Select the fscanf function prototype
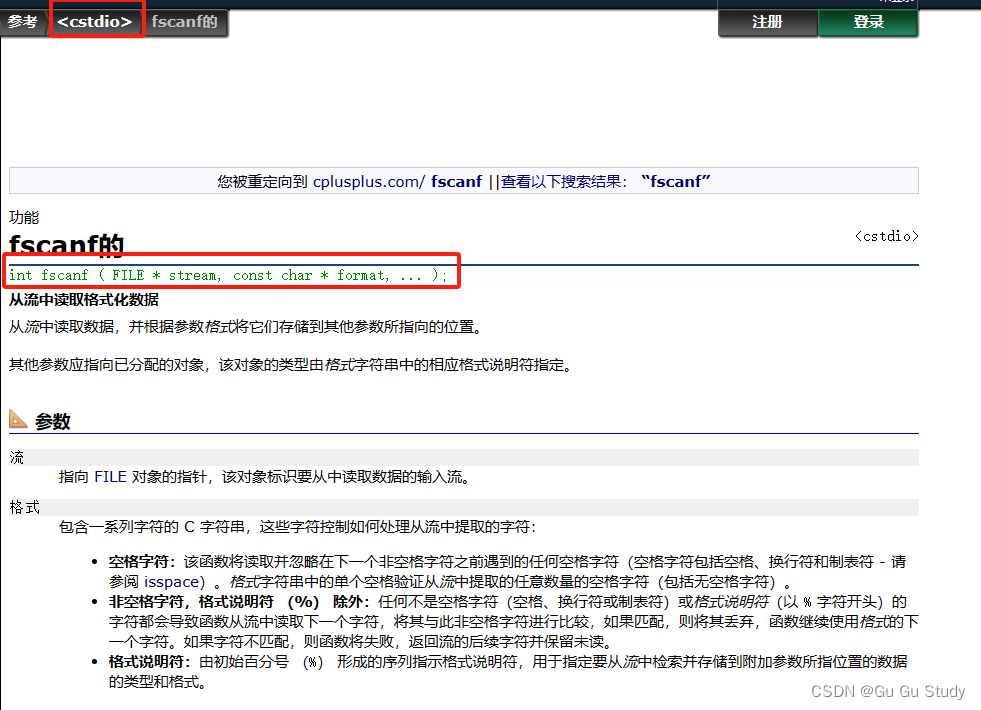 (x=228, y=274)
